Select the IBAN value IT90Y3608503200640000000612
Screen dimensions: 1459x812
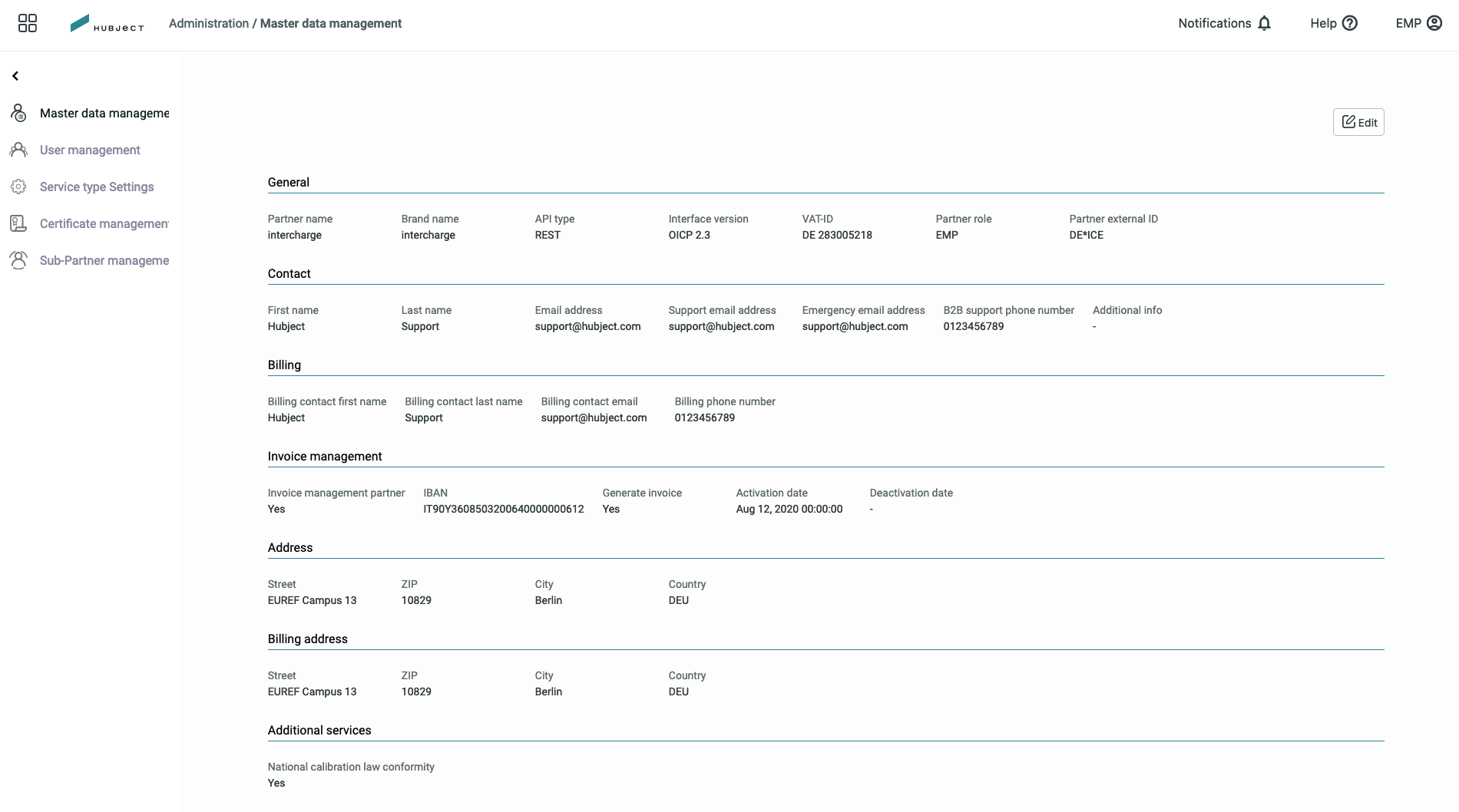coord(504,509)
